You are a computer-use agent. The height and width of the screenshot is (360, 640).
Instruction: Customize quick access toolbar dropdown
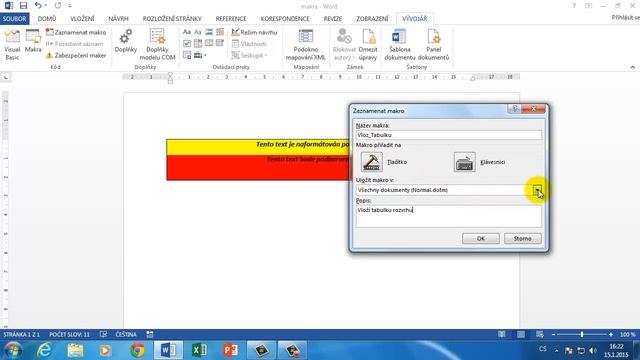point(70,6)
